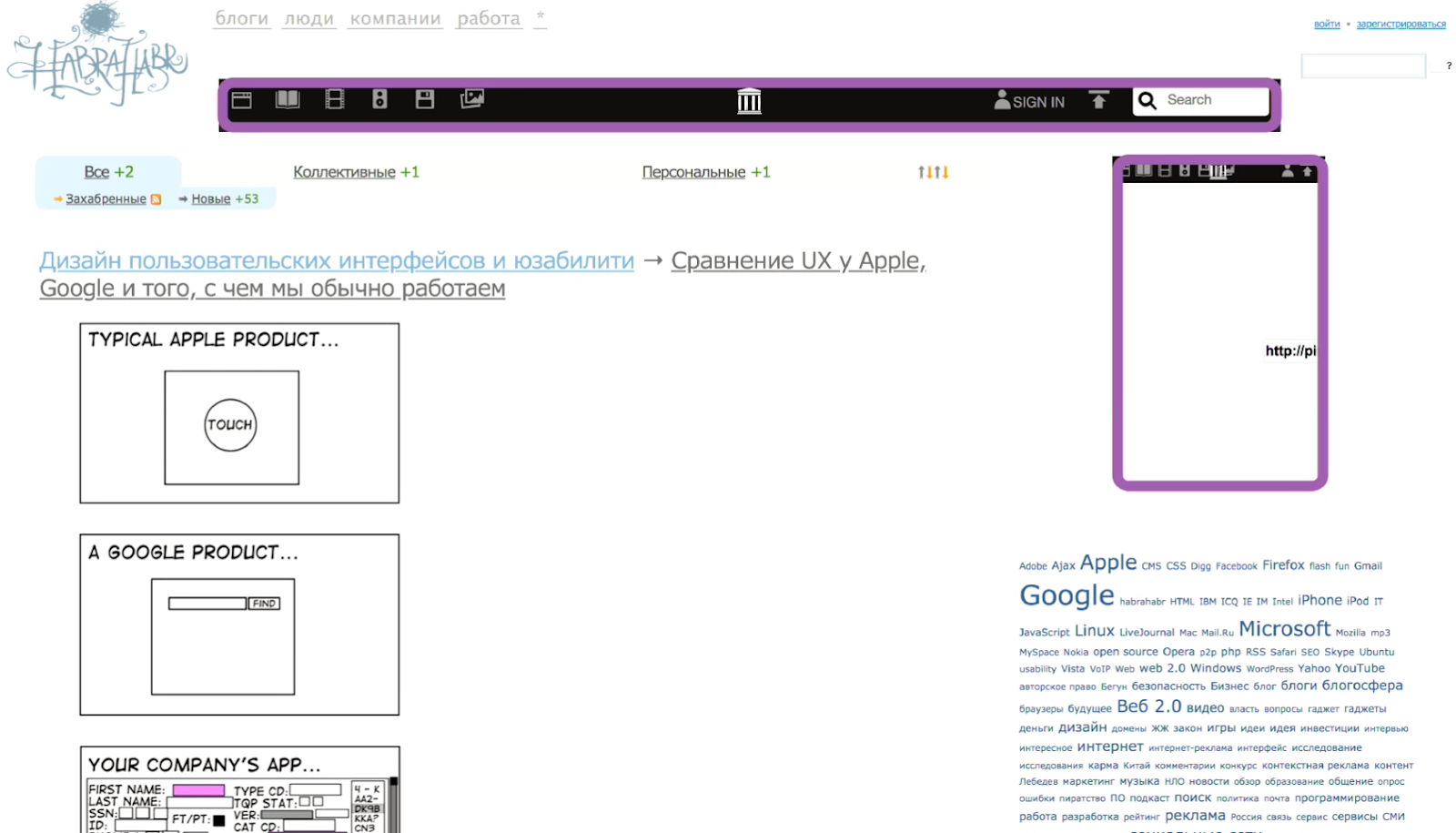Click the question mark beside the top search box

[1449, 66]
